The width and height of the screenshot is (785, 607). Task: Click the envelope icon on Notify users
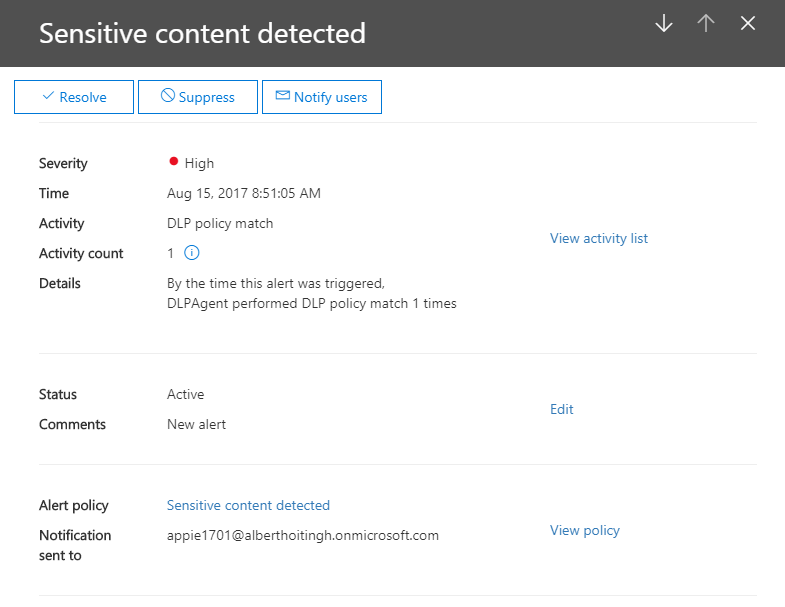282,96
